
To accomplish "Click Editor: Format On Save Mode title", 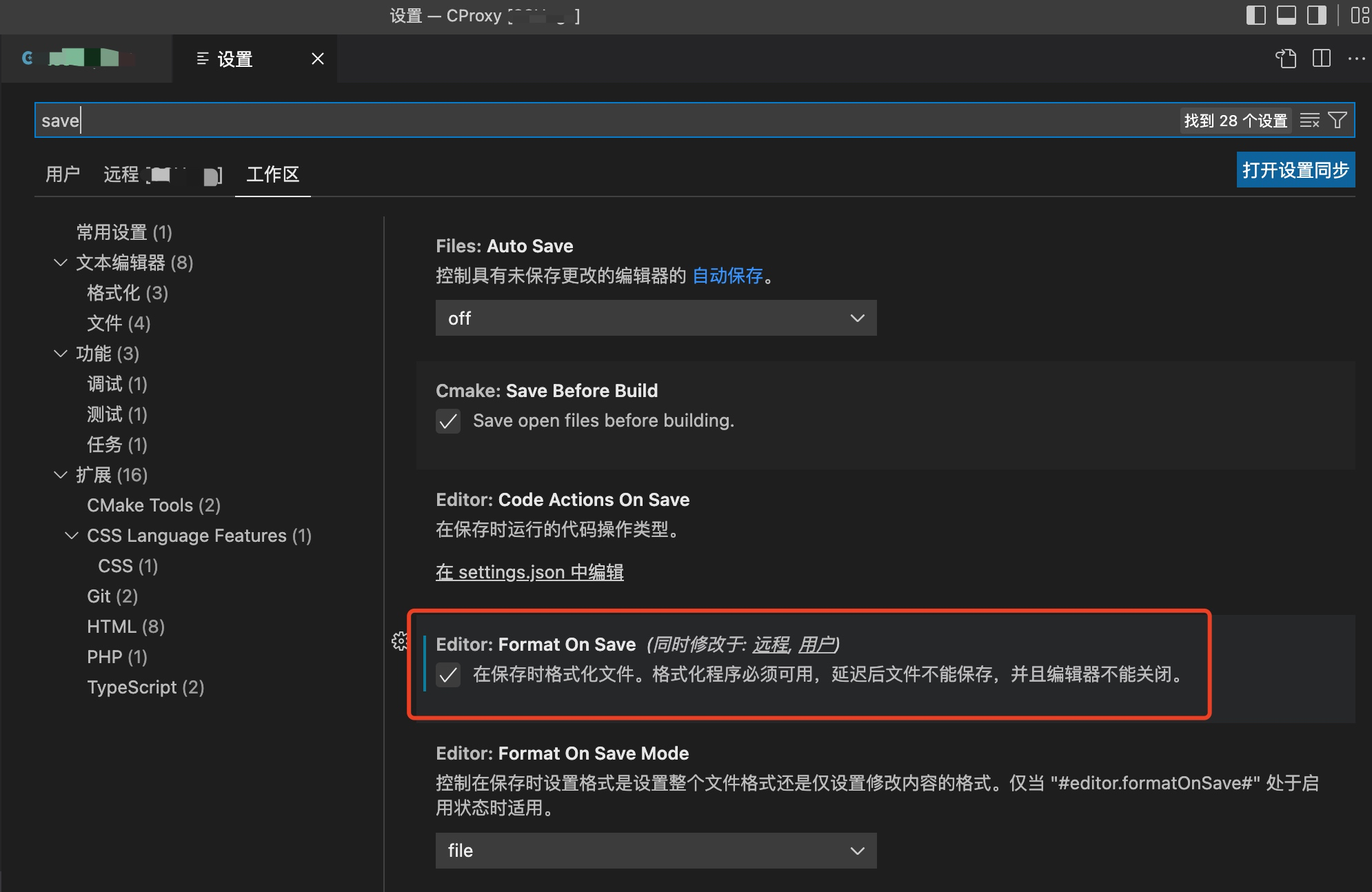I will point(563,753).
